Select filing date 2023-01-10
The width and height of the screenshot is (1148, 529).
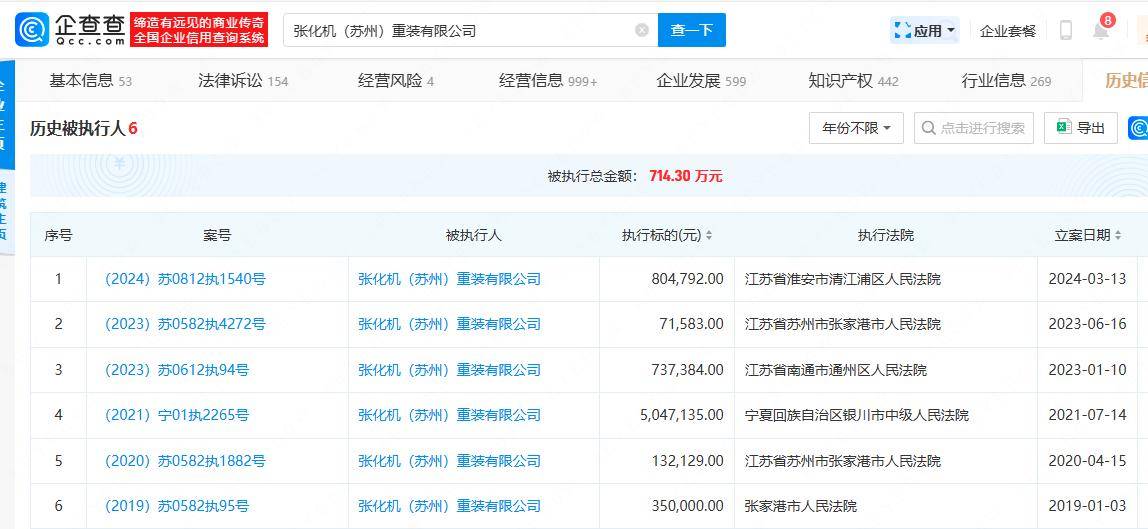1087,370
